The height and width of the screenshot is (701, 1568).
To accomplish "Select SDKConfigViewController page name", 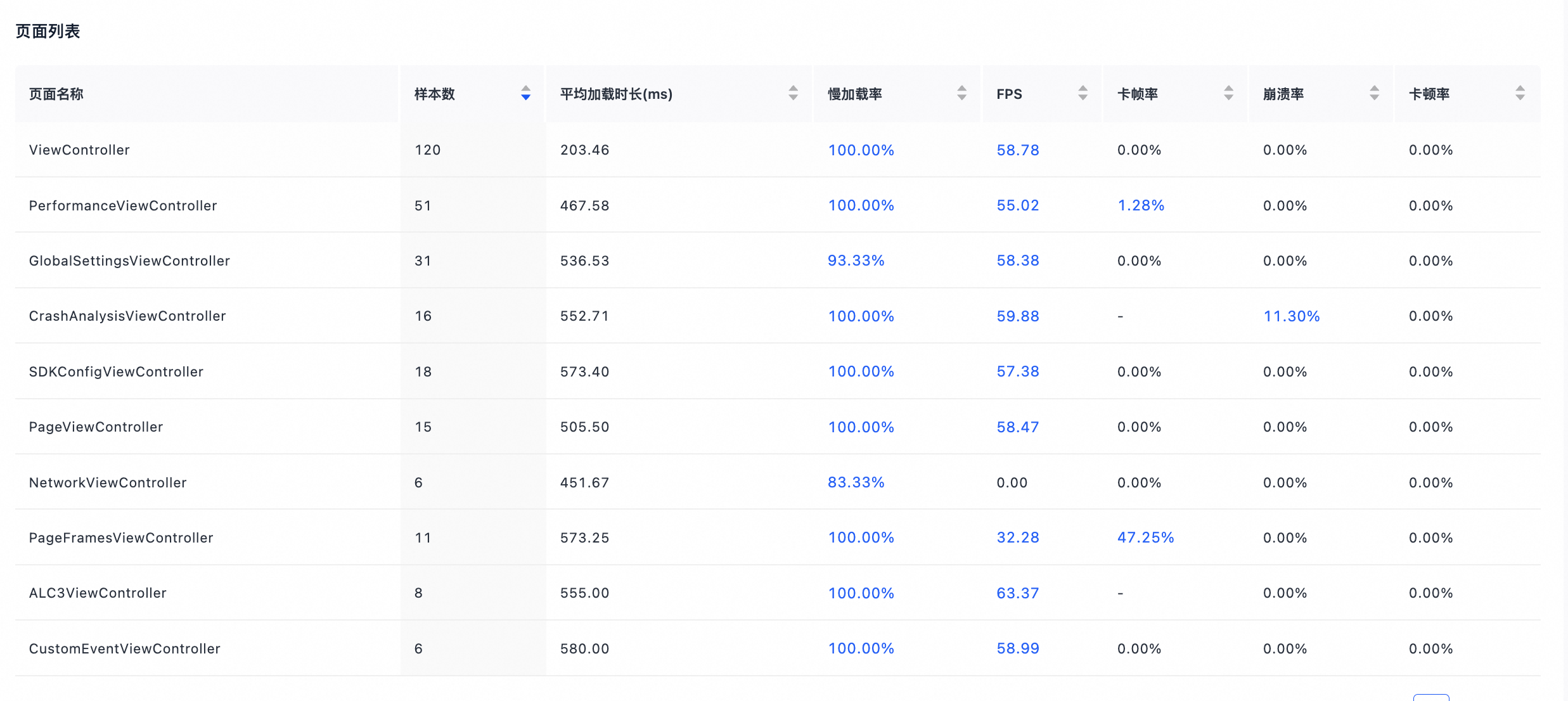I will (x=116, y=371).
